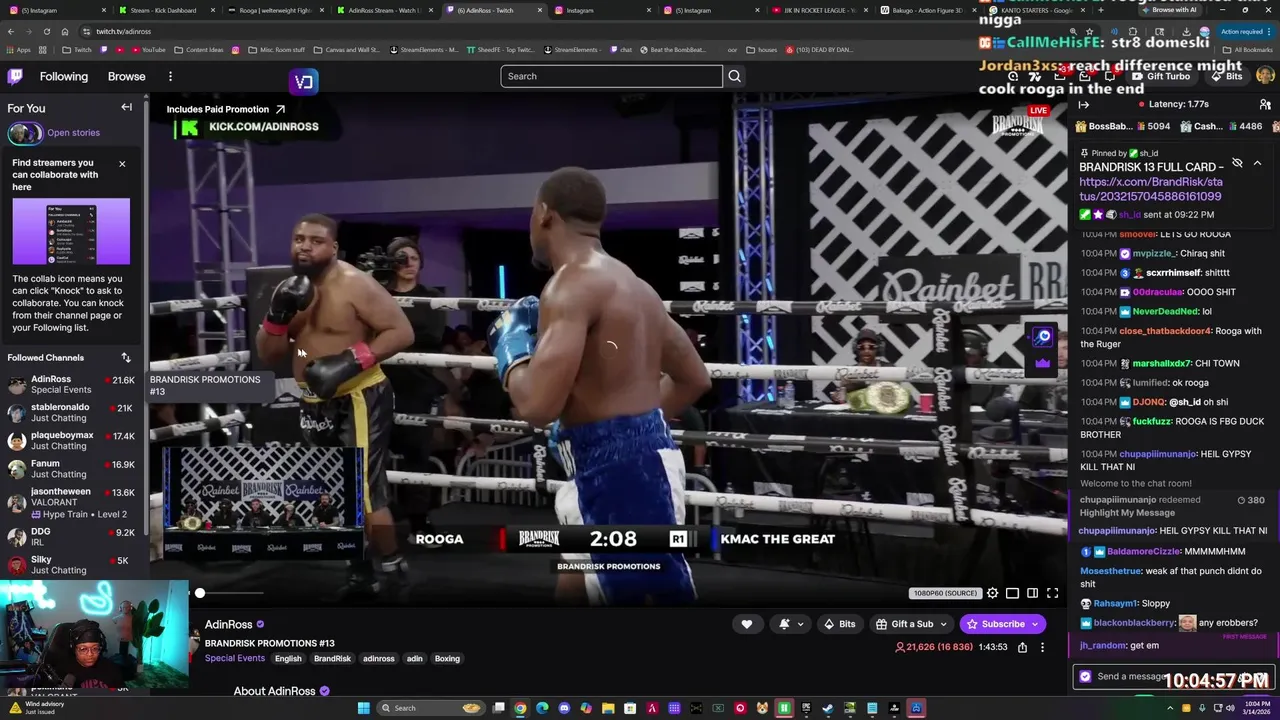Open stream options three-dot menu
The width and height of the screenshot is (1280, 720).
click(x=1042, y=647)
